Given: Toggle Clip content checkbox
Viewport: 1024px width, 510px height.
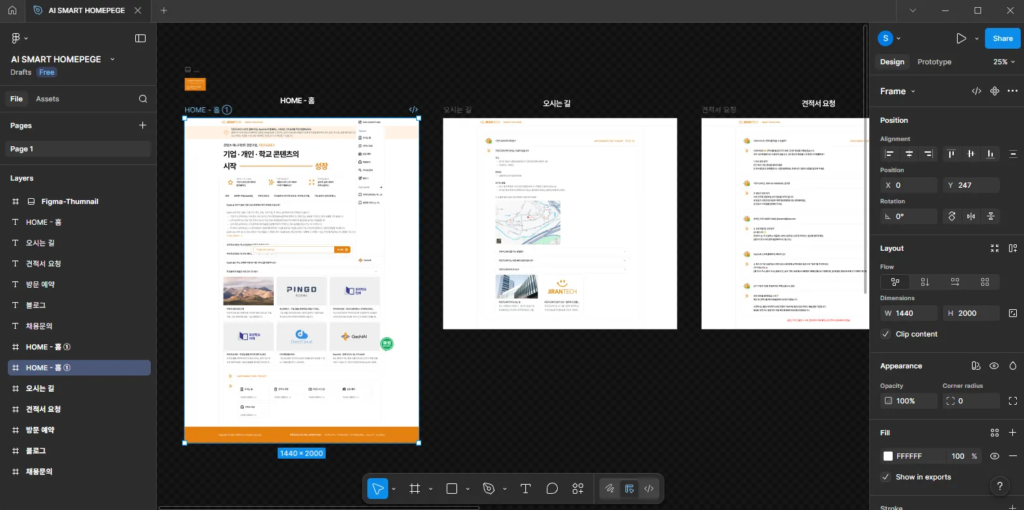Looking at the screenshot, I should click(886, 334).
